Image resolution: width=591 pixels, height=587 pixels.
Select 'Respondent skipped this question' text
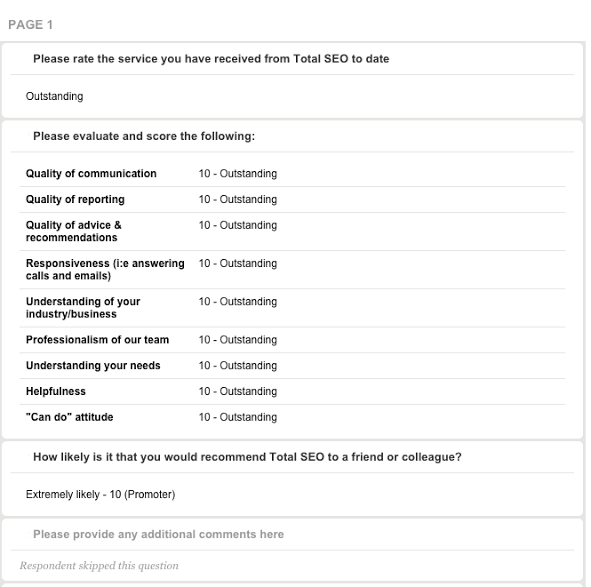pyautogui.click(x=99, y=566)
